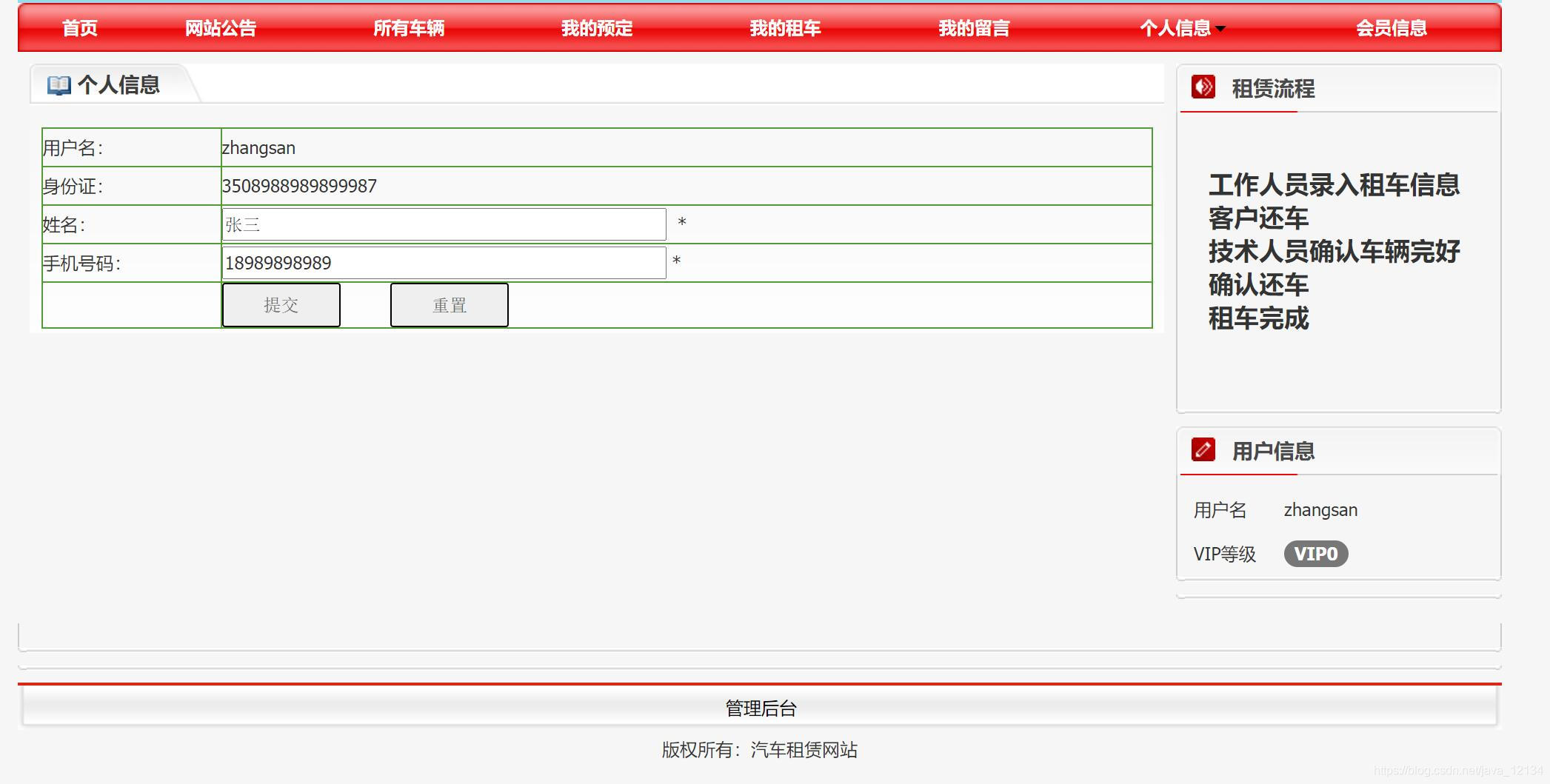Click the red icon next to 租赁流程

pyautogui.click(x=1203, y=87)
